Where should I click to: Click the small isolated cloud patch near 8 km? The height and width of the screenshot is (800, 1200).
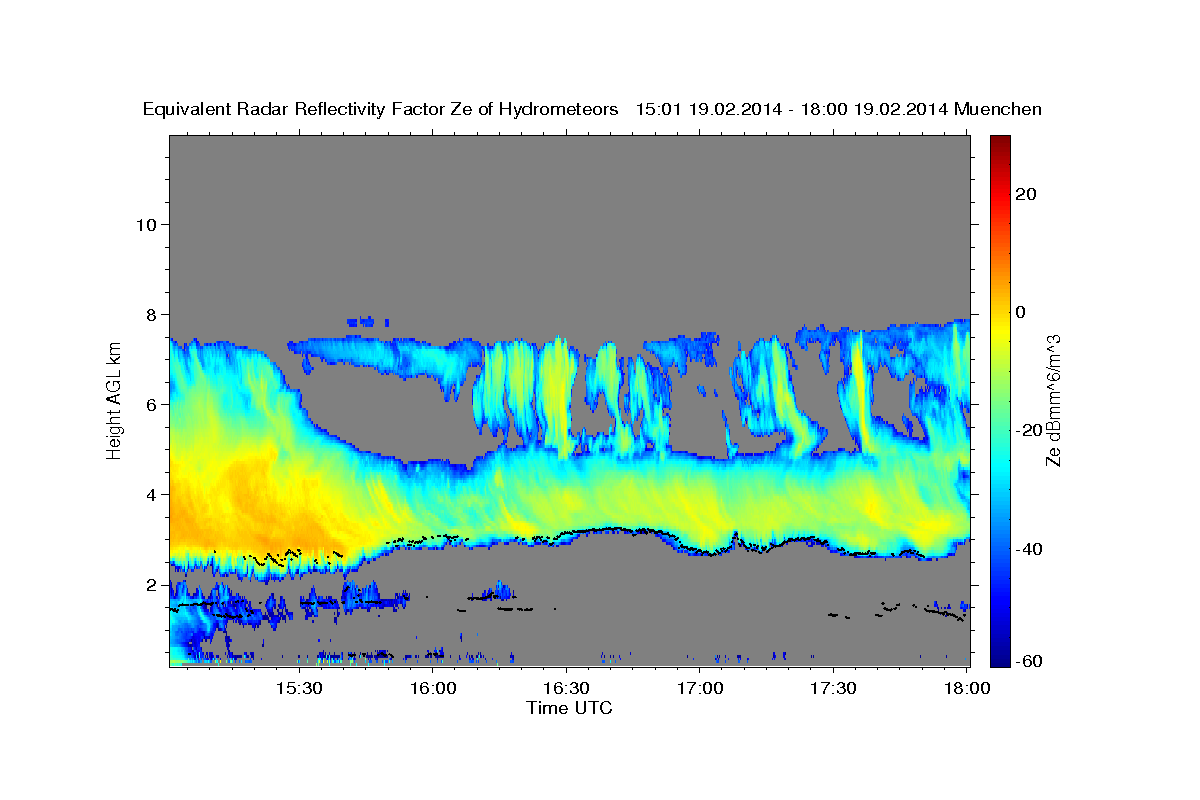coord(368,322)
